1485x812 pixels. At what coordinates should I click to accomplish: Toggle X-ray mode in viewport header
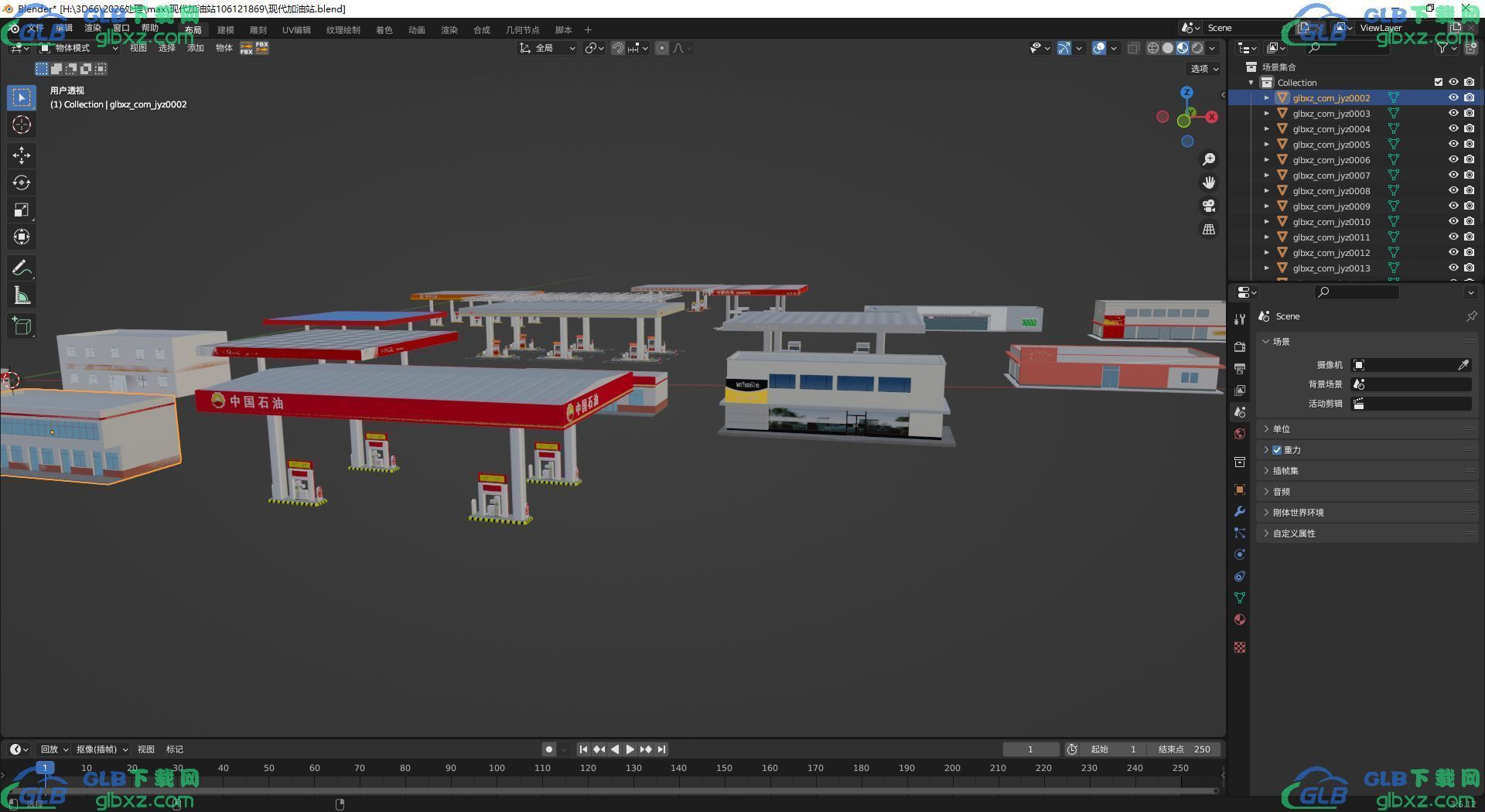(x=1133, y=48)
